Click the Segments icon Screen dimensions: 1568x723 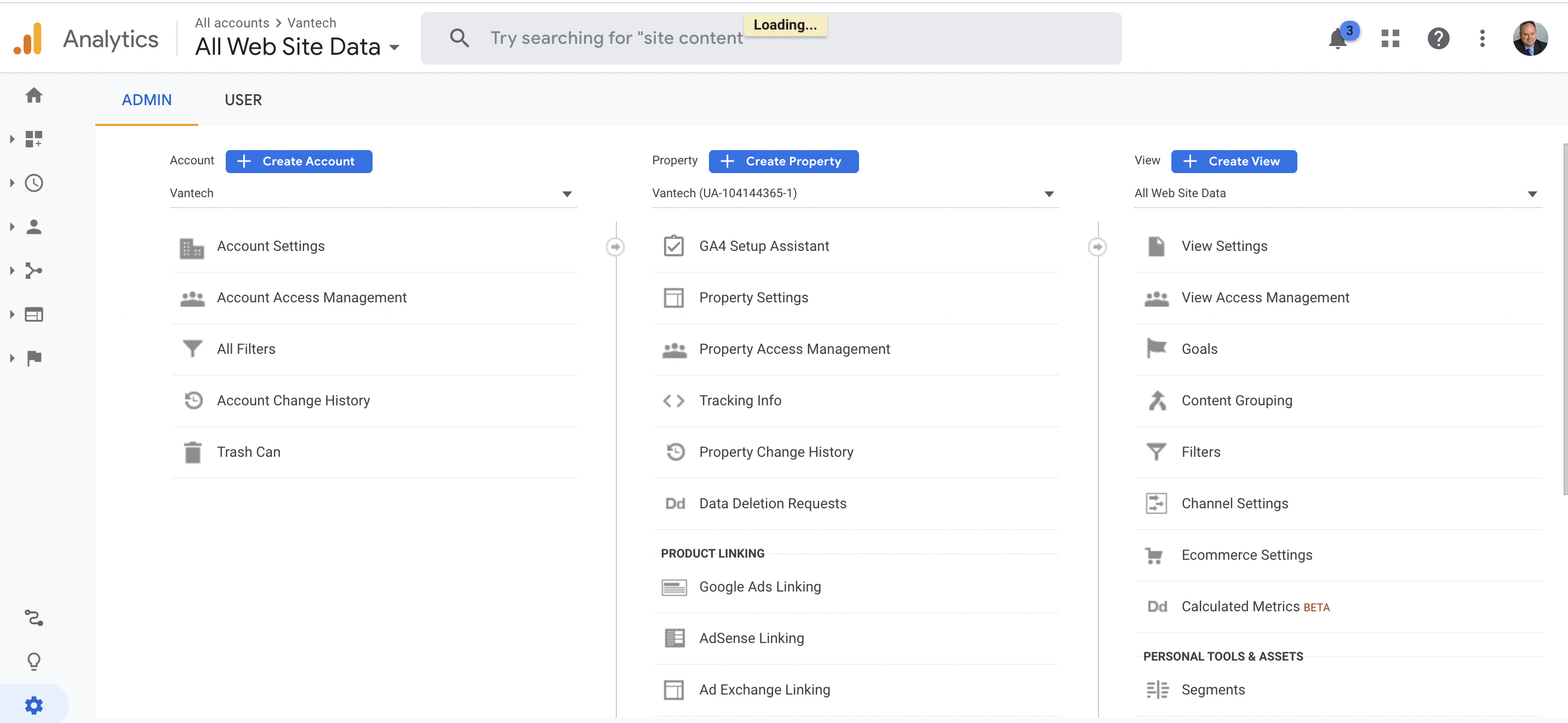point(1157,690)
